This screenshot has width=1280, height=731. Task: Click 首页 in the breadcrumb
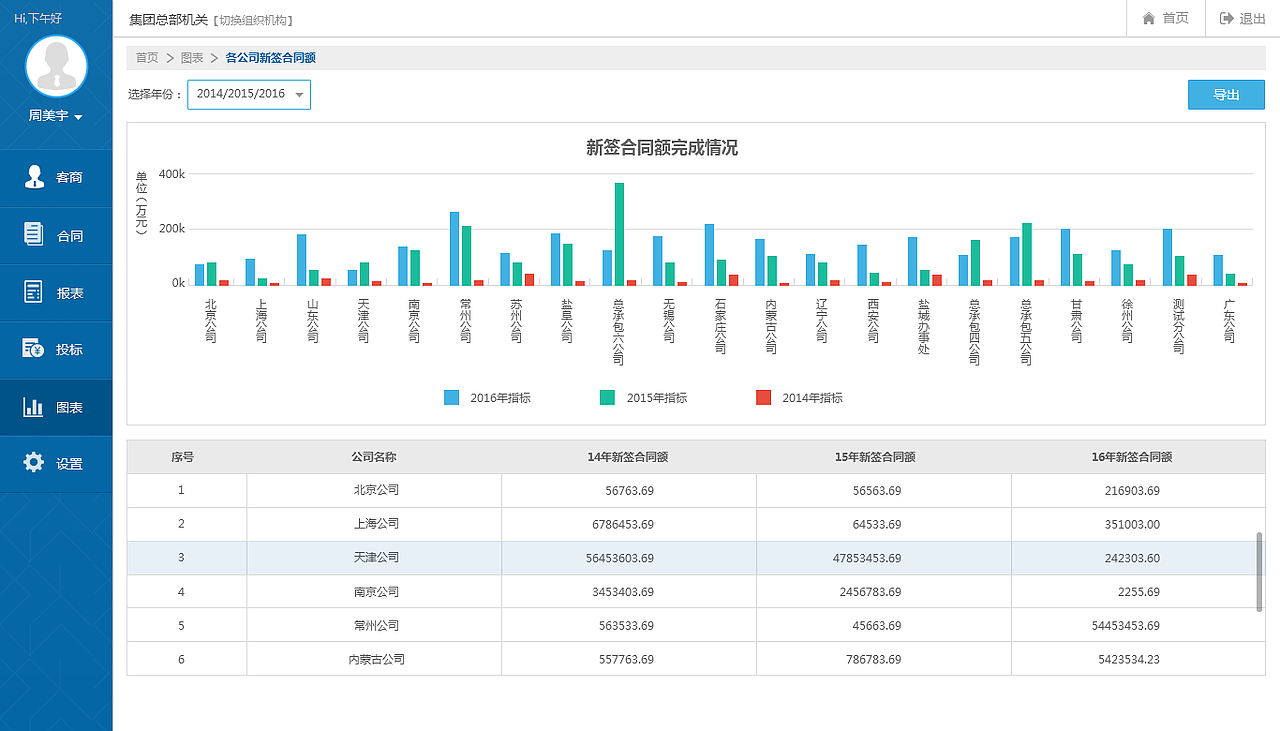point(147,58)
